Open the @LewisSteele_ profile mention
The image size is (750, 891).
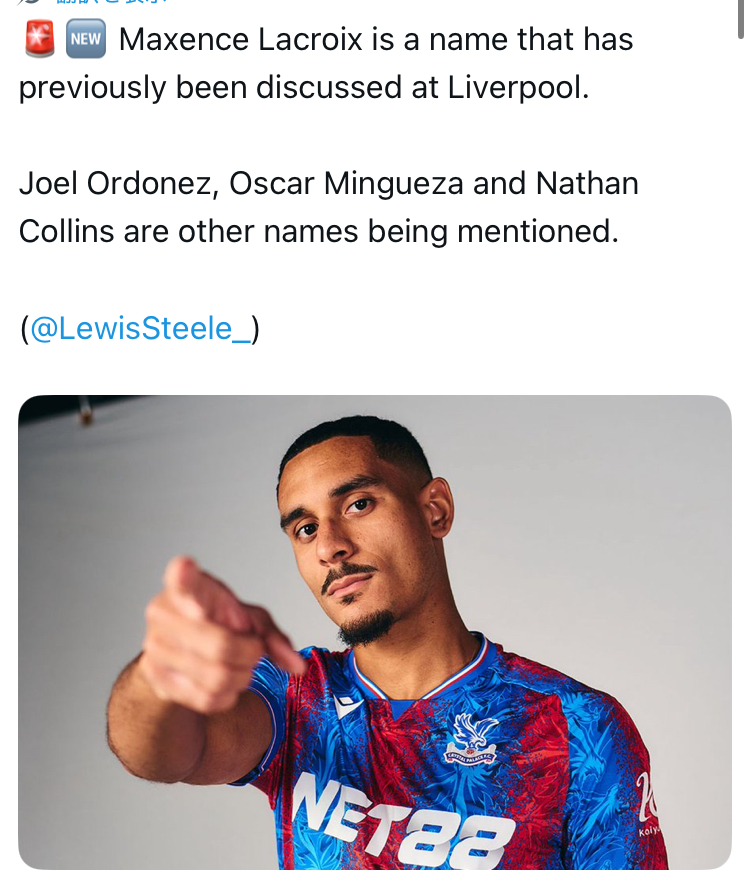(x=141, y=328)
